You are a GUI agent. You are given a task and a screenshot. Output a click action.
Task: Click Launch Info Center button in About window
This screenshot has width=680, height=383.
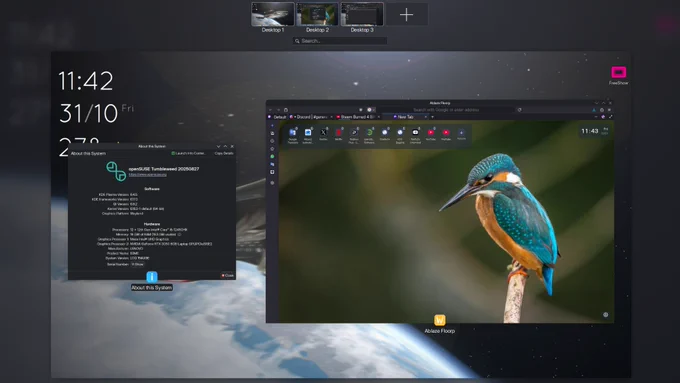188,153
